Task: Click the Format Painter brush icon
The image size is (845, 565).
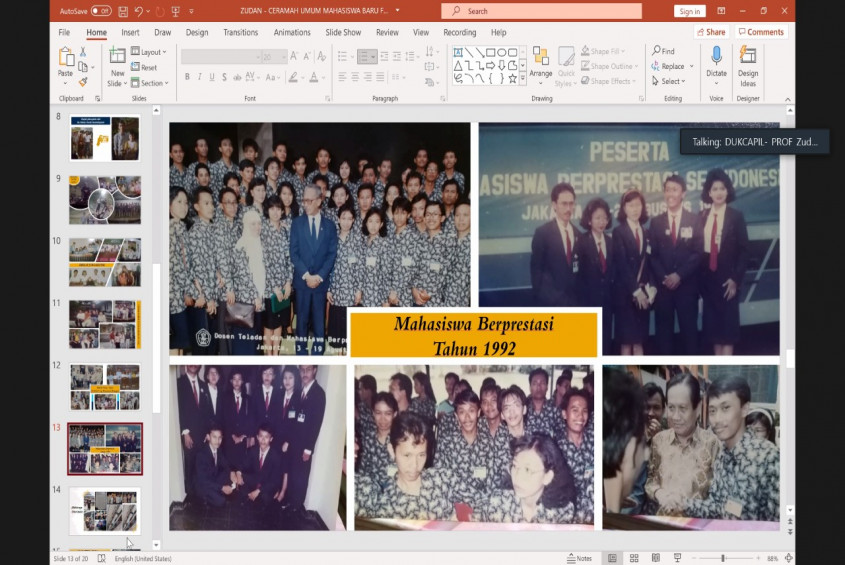Action: pos(83,82)
